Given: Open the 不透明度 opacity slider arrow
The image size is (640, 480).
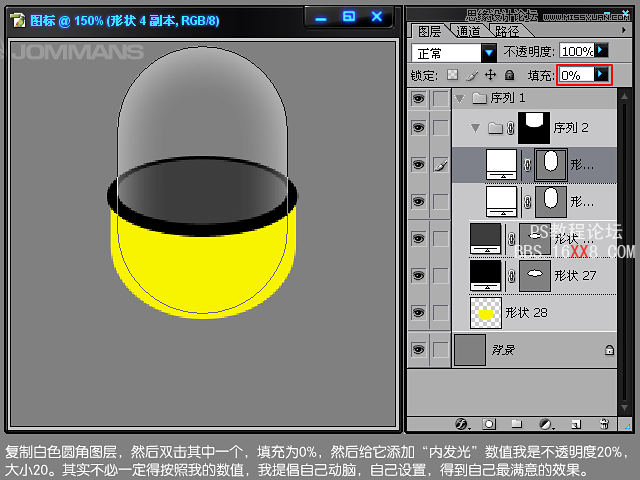Looking at the screenshot, I should click(x=602, y=51).
